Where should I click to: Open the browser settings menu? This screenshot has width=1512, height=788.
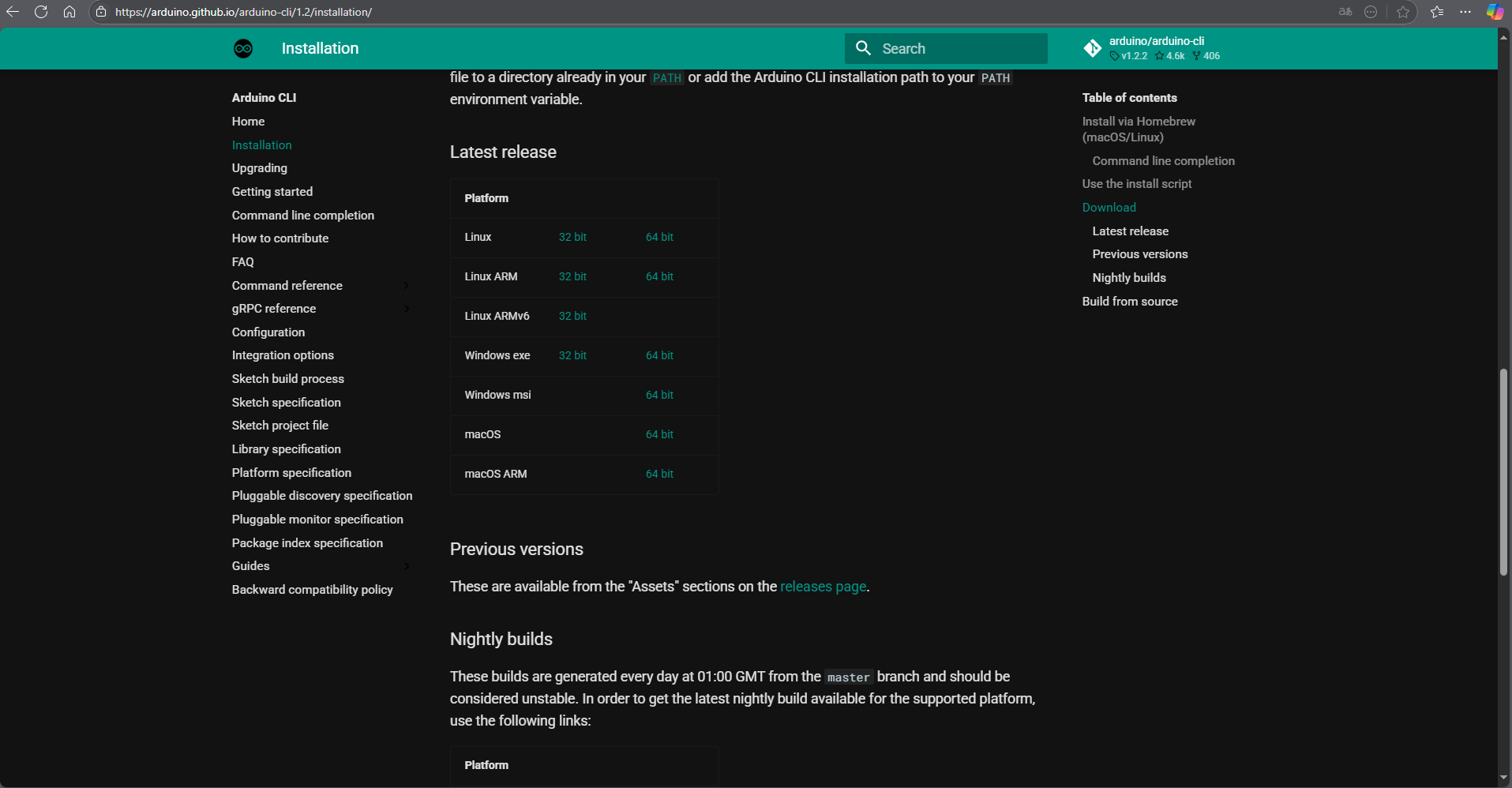pos(1465,12)
